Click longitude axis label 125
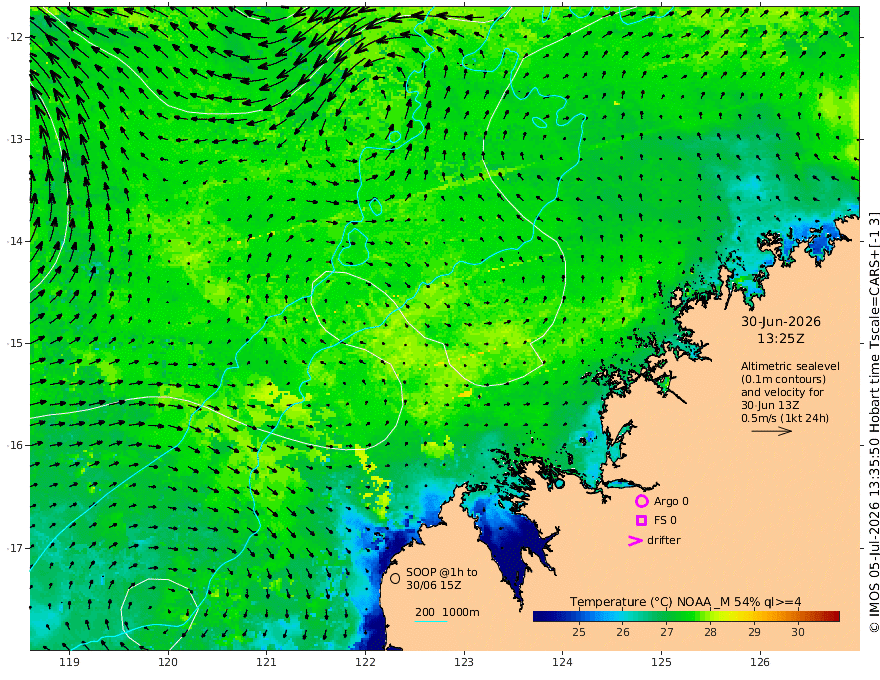Screen dimensions: 880x680 tap(662, 662)
